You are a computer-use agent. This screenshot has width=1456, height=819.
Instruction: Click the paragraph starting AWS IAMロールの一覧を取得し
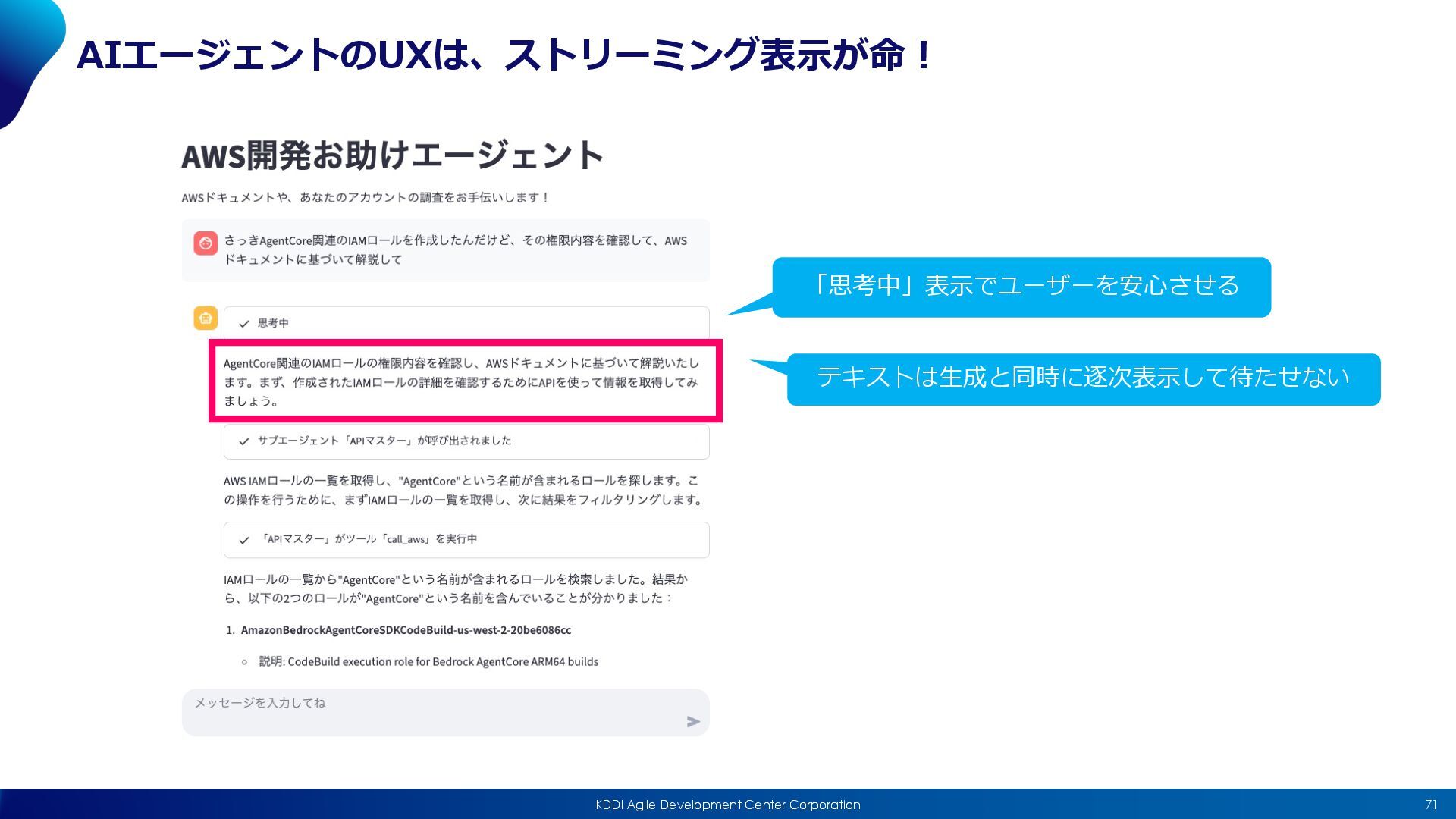463,490
